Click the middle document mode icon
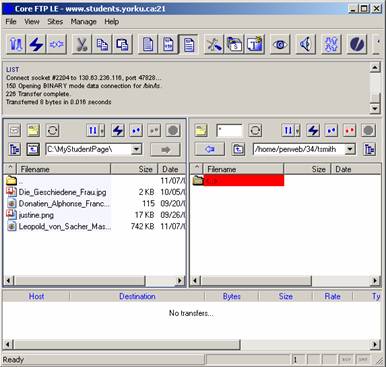 pyautogui.click(x=168, y=44)
